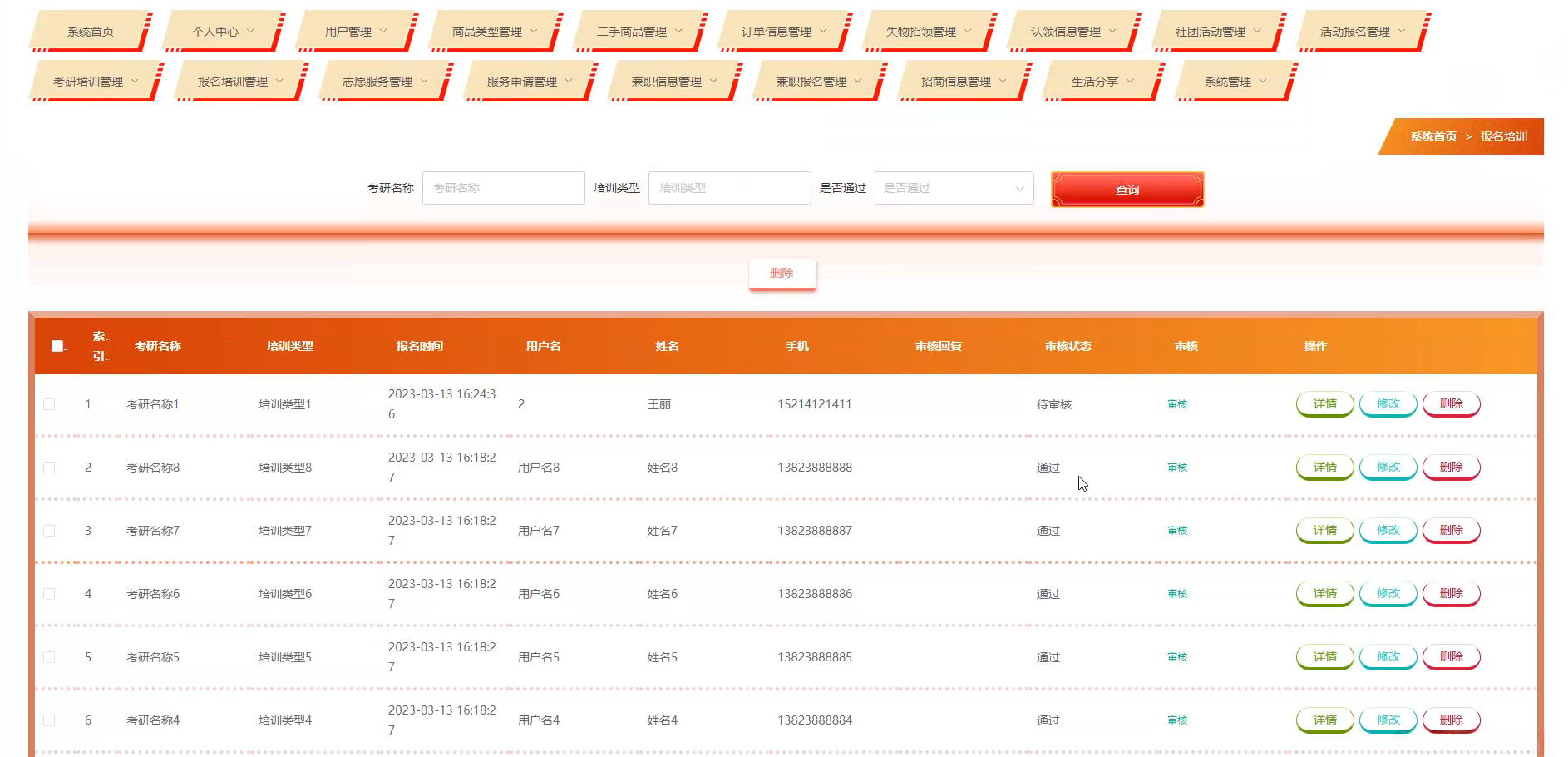The image size is (1568, 757).
Task: Click 审核 link for row 考研名称4
Action: coord(1177,720)
